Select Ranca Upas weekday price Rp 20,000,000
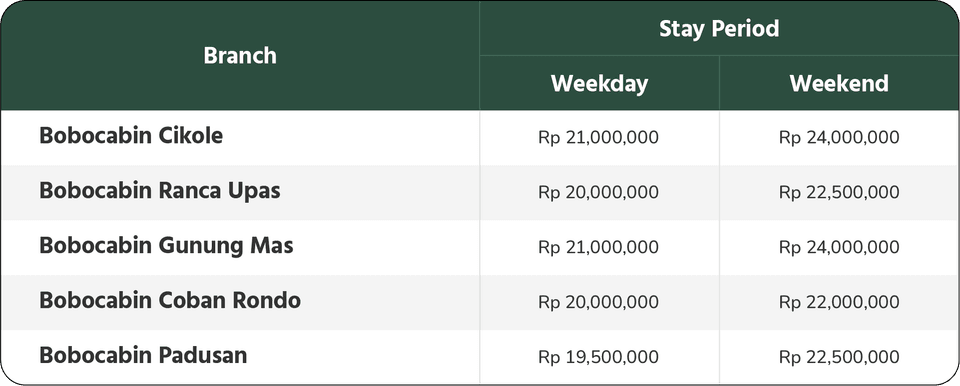Image resolution: width=960 pixels, height=386 pixels. pos(599,192)
